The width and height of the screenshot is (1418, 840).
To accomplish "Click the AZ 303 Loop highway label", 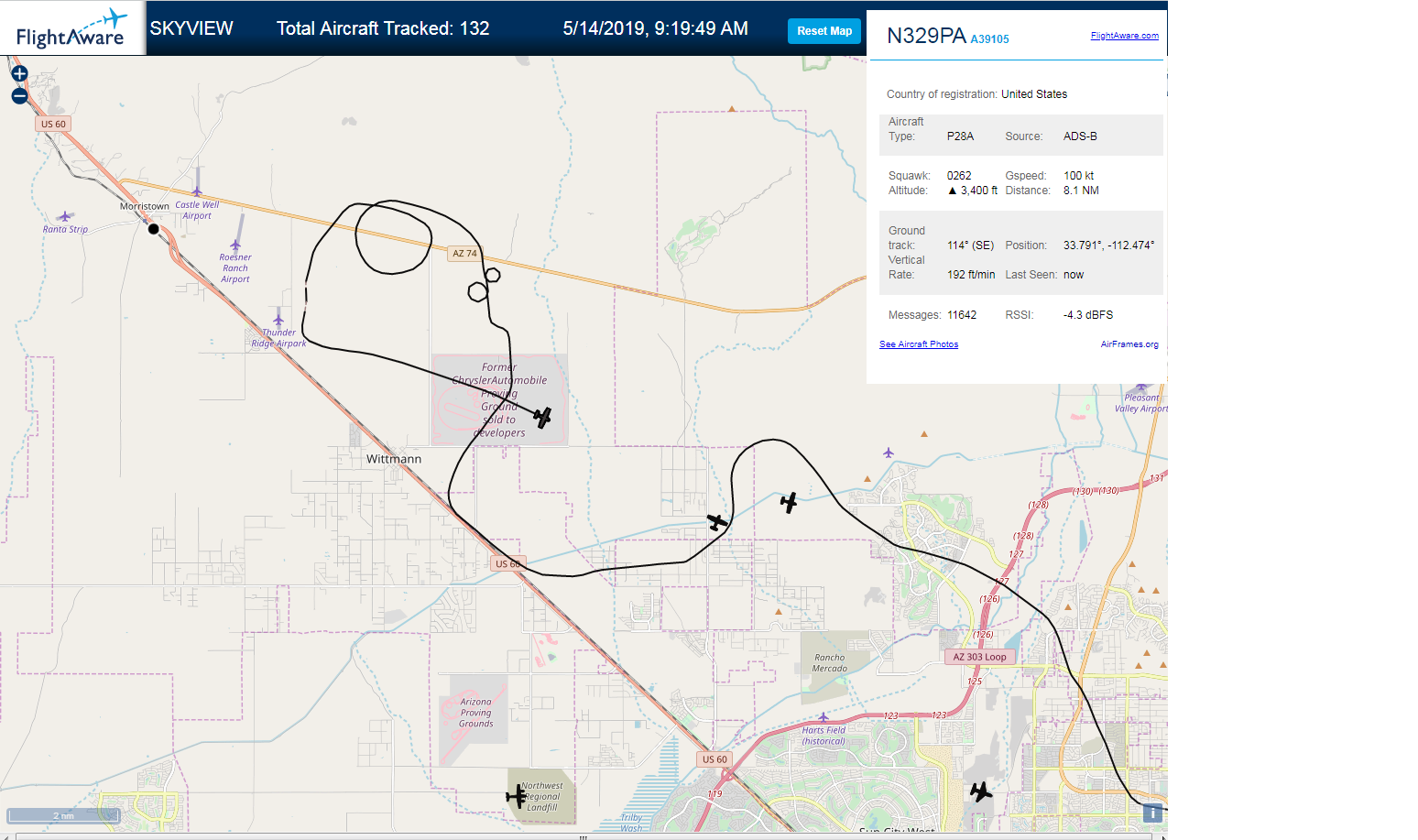I will [x=979, y=657].
